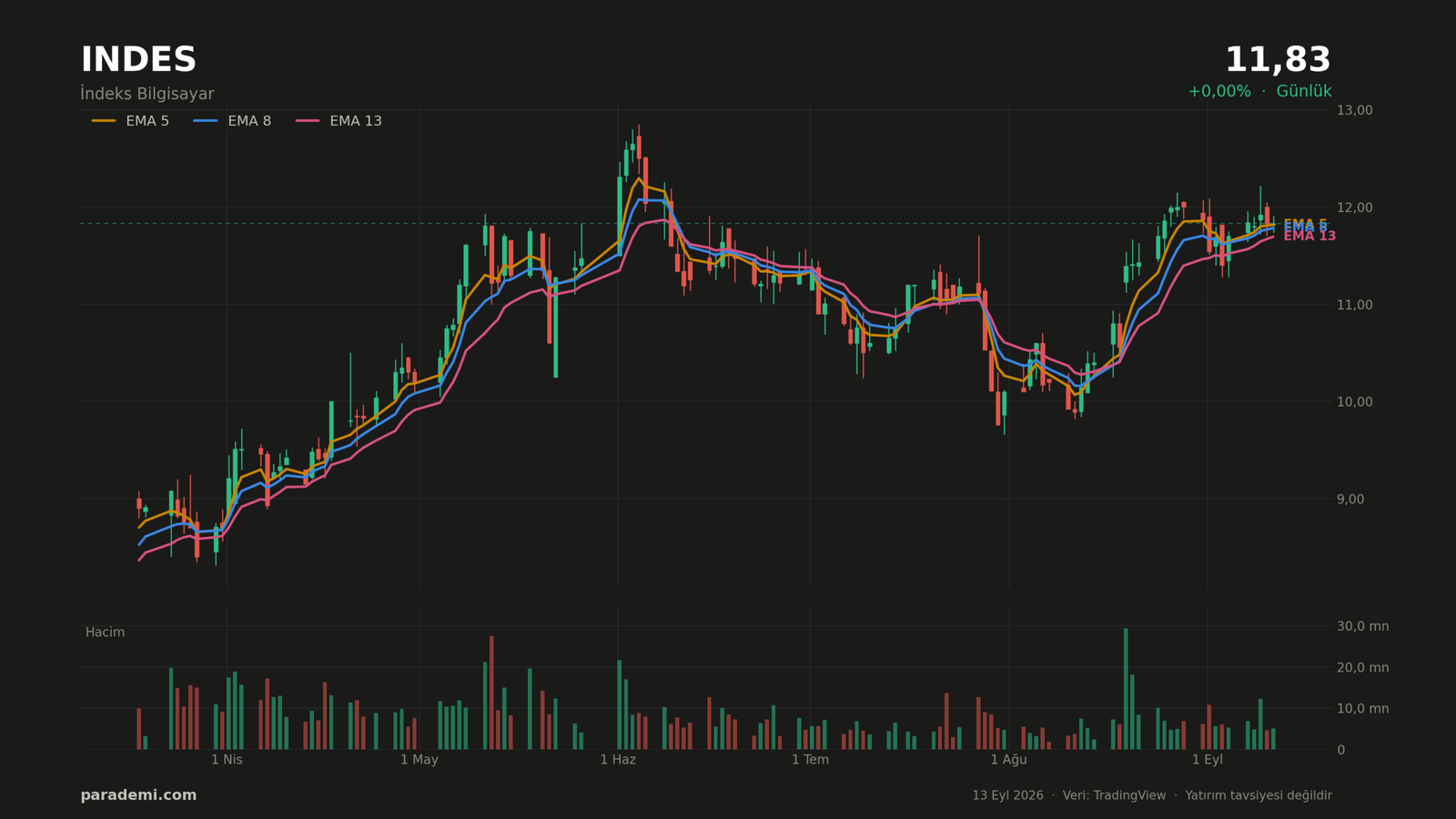Click the 10,0 mn volume axis label

point(1362,708)
